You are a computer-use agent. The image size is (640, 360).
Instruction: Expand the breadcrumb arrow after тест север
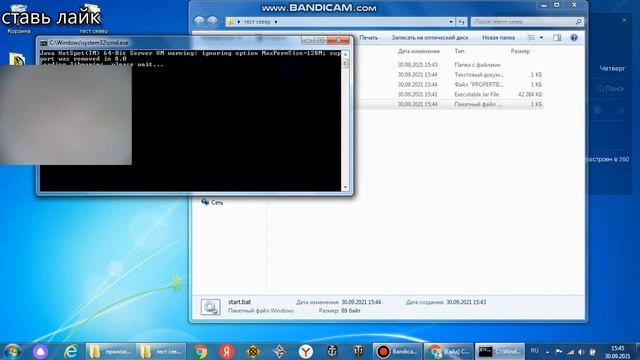click(x=276, y=22)
